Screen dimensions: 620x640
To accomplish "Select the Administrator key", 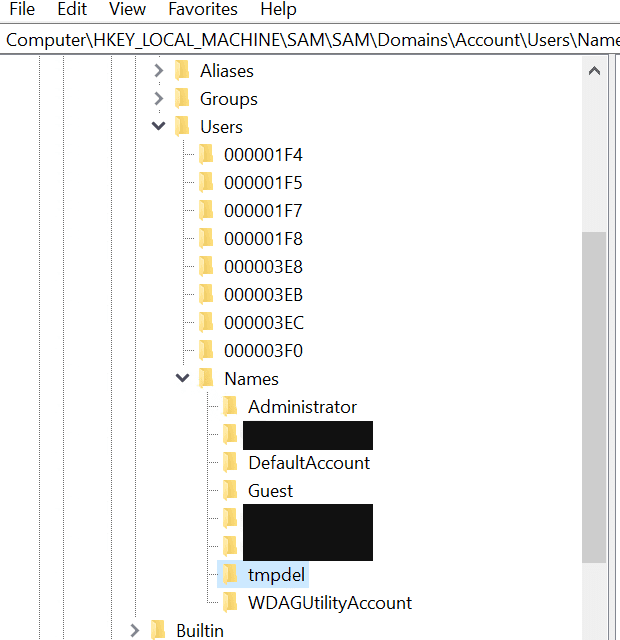I will 302,407.
